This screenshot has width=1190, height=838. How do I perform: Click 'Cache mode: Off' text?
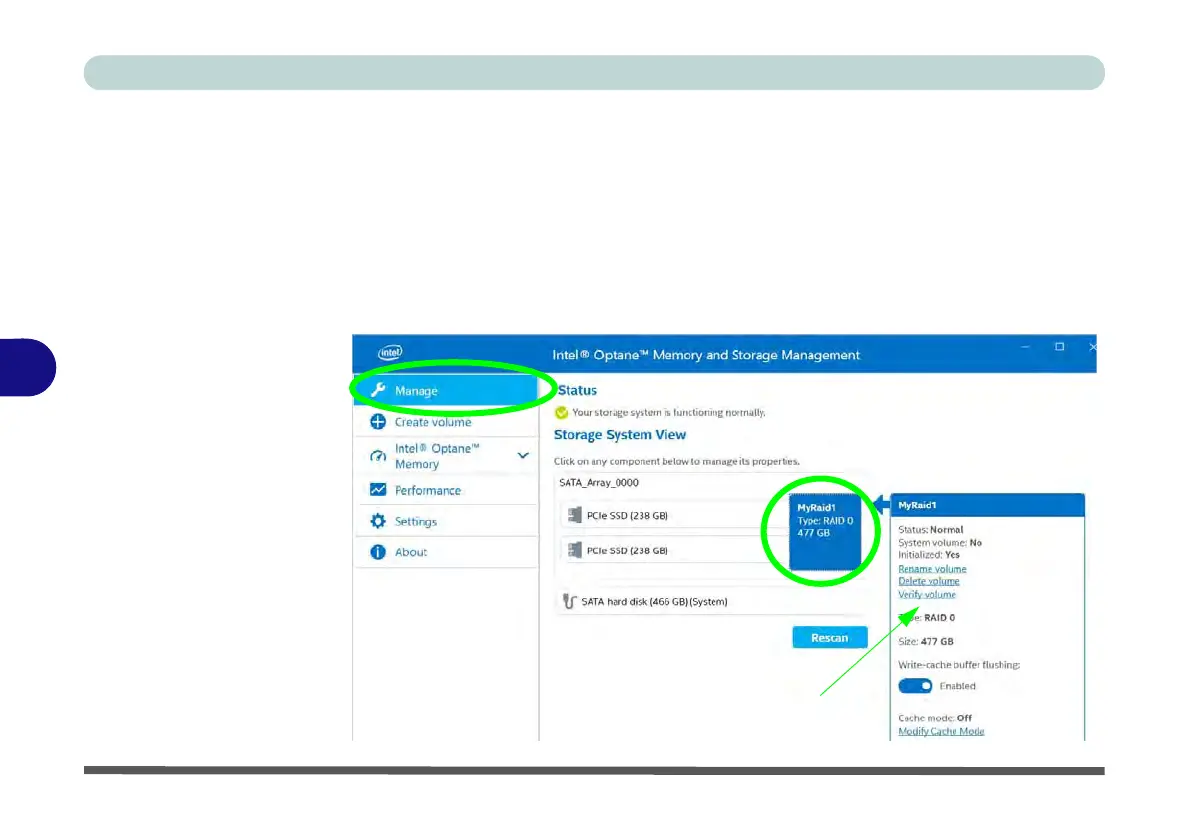coord(935,717)
